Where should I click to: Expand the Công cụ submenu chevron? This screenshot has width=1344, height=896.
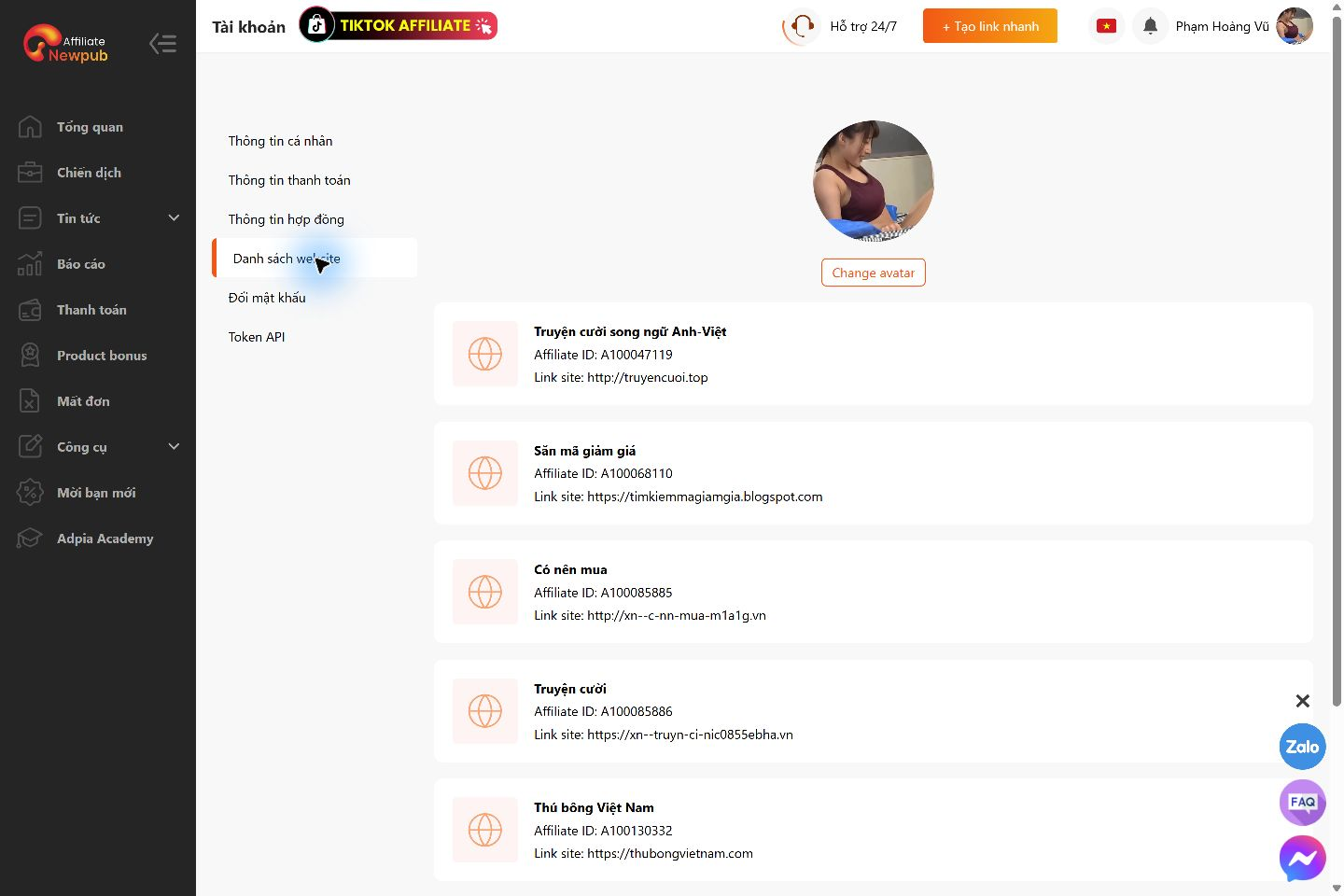(174, 446)
